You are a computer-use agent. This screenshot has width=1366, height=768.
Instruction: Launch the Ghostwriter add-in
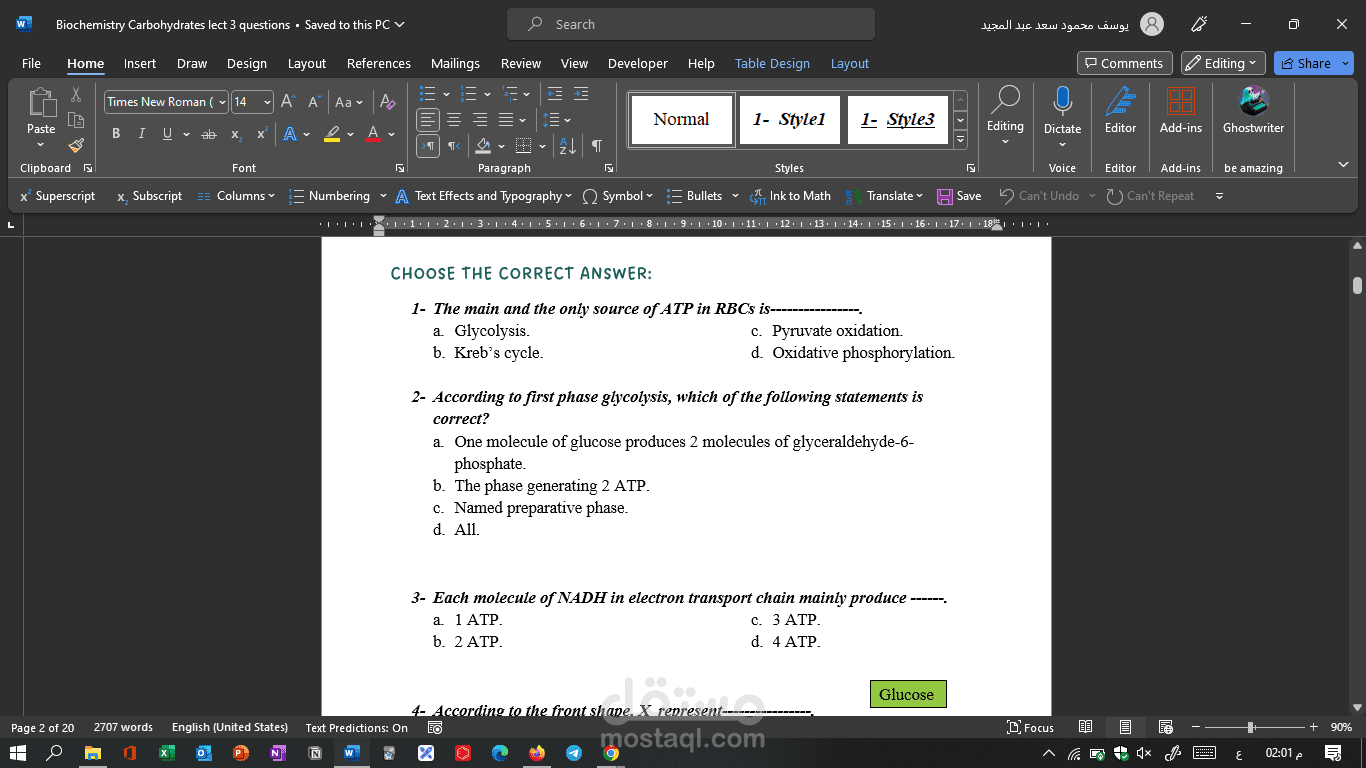pyautogui.click(x=1253, y=110)
